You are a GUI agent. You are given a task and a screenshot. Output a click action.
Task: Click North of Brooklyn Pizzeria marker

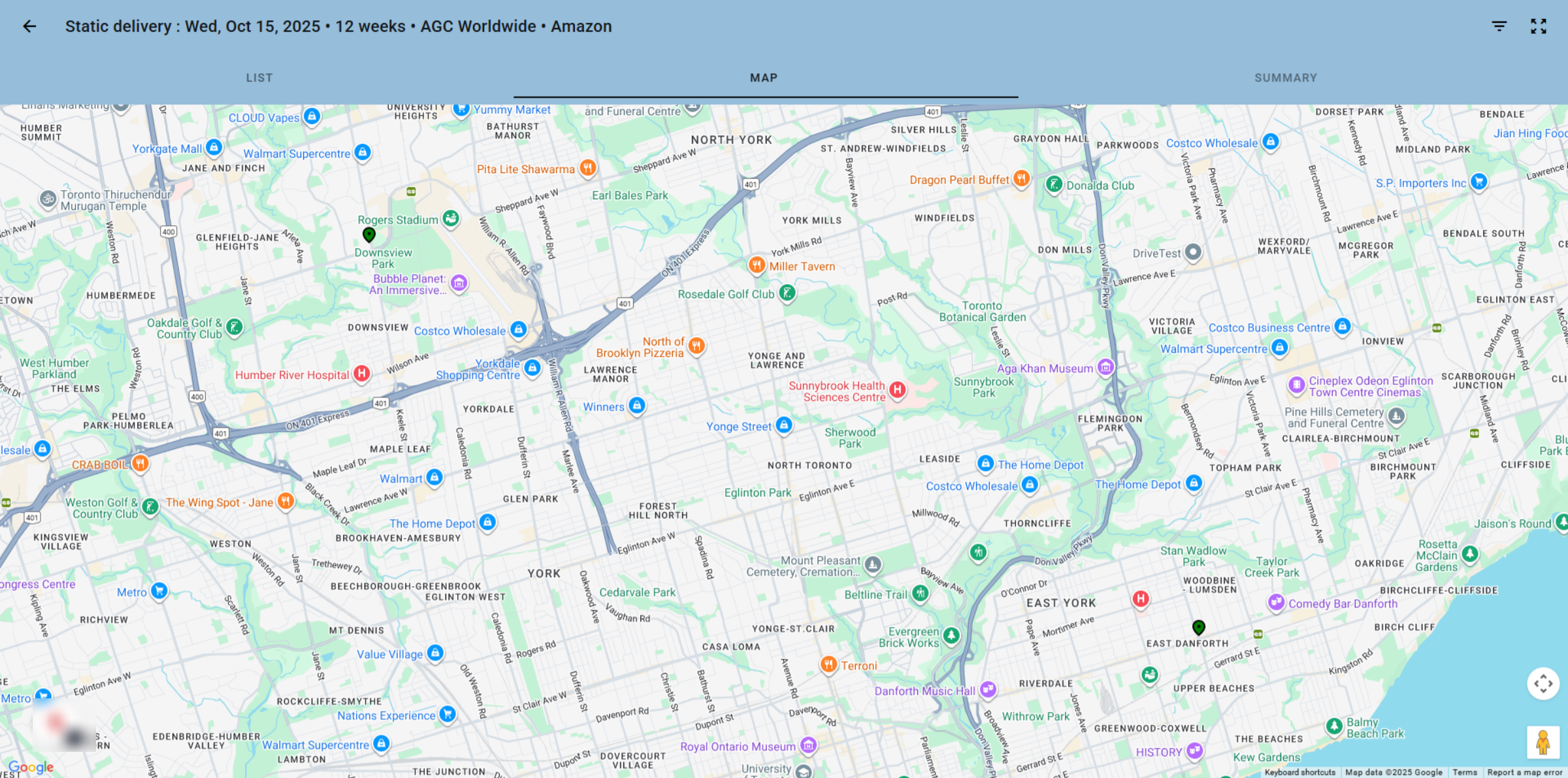click(696, 346)
